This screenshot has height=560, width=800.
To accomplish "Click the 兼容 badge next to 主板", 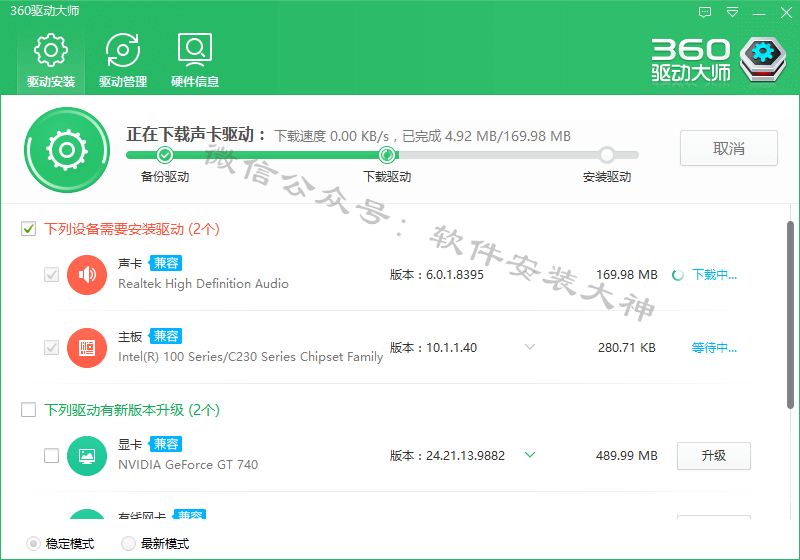I will point(166,336).
